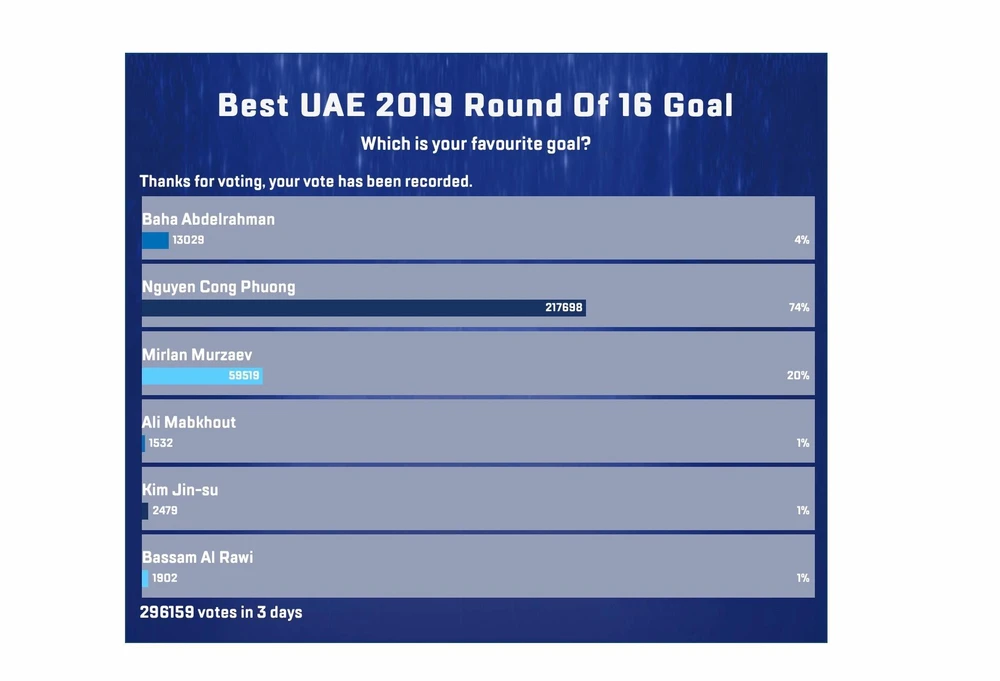Click the 20% result percentage

point(798,376)
